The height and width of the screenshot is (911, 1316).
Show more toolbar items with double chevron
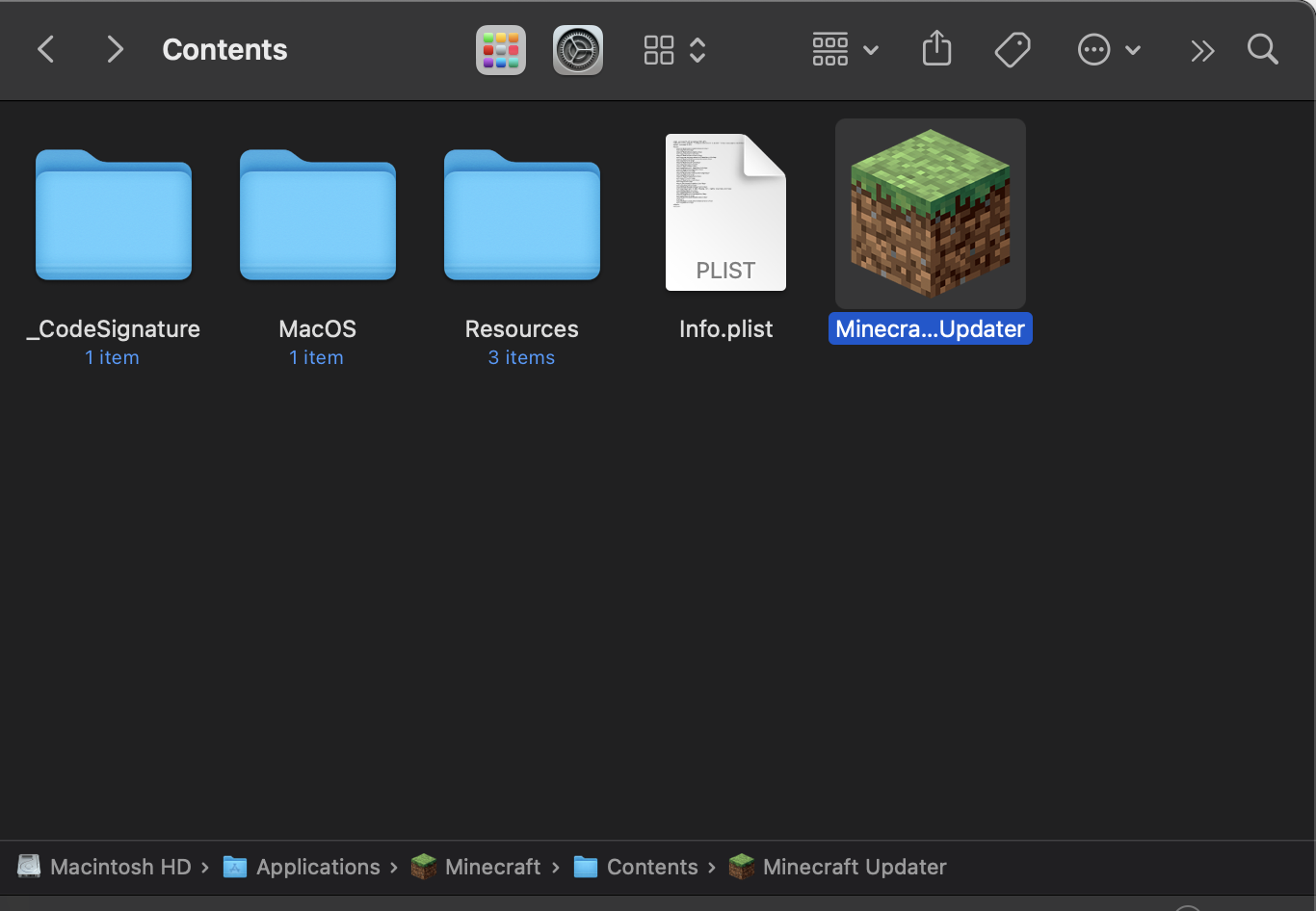1201,50
